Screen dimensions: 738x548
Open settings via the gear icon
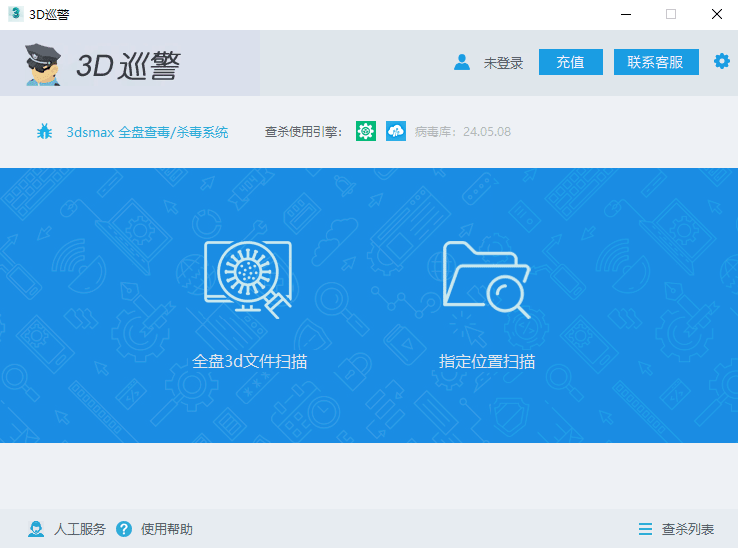(722, 61)
